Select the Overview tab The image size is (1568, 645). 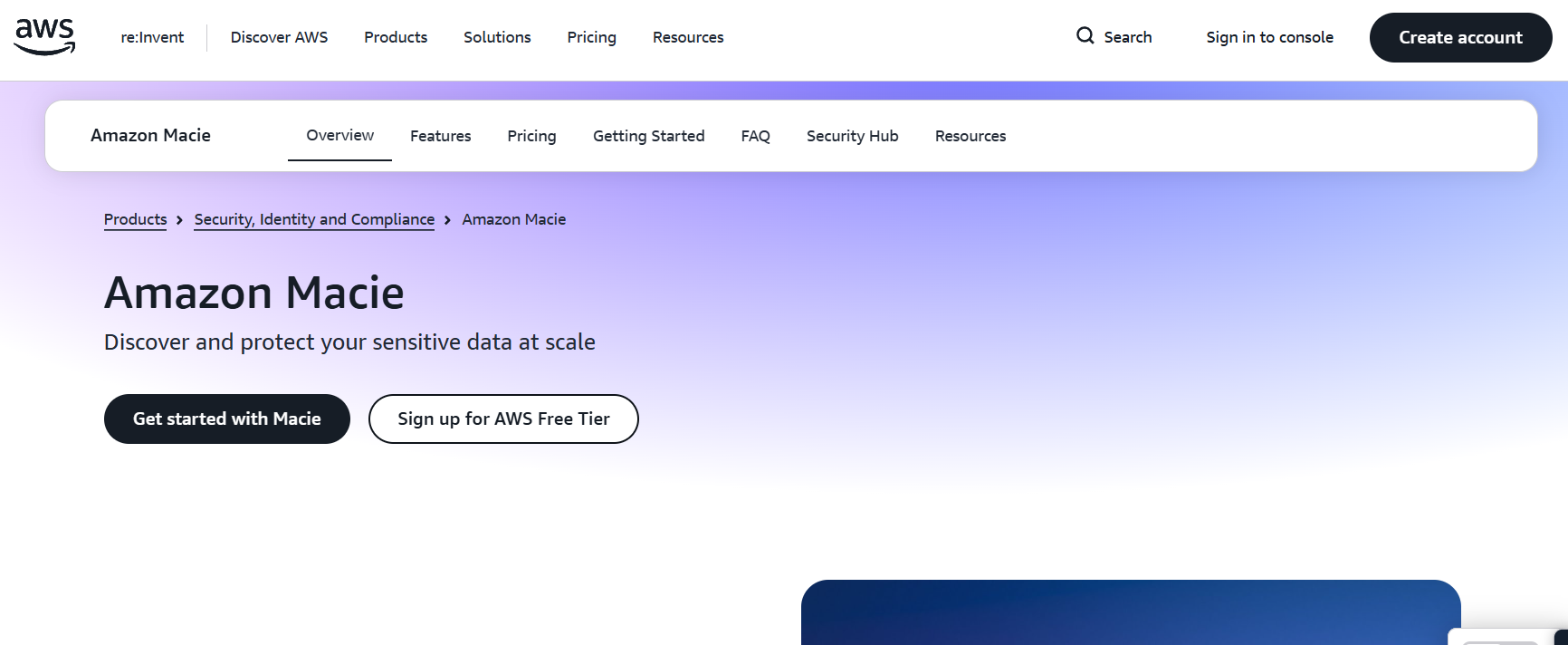point(339,135)
